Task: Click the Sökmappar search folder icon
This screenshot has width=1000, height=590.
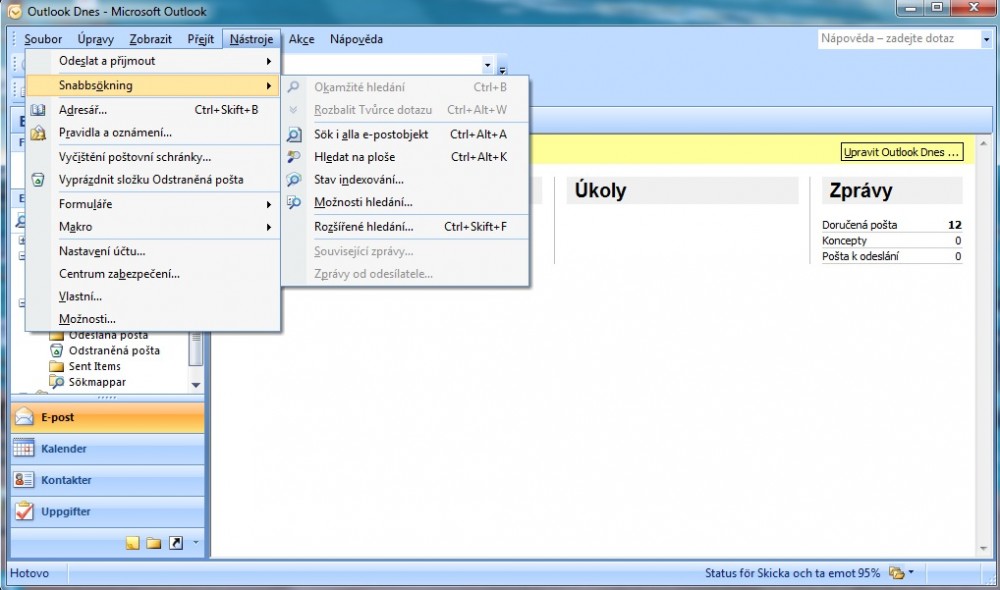Action: pyautogui.click(x=57, y=382)
